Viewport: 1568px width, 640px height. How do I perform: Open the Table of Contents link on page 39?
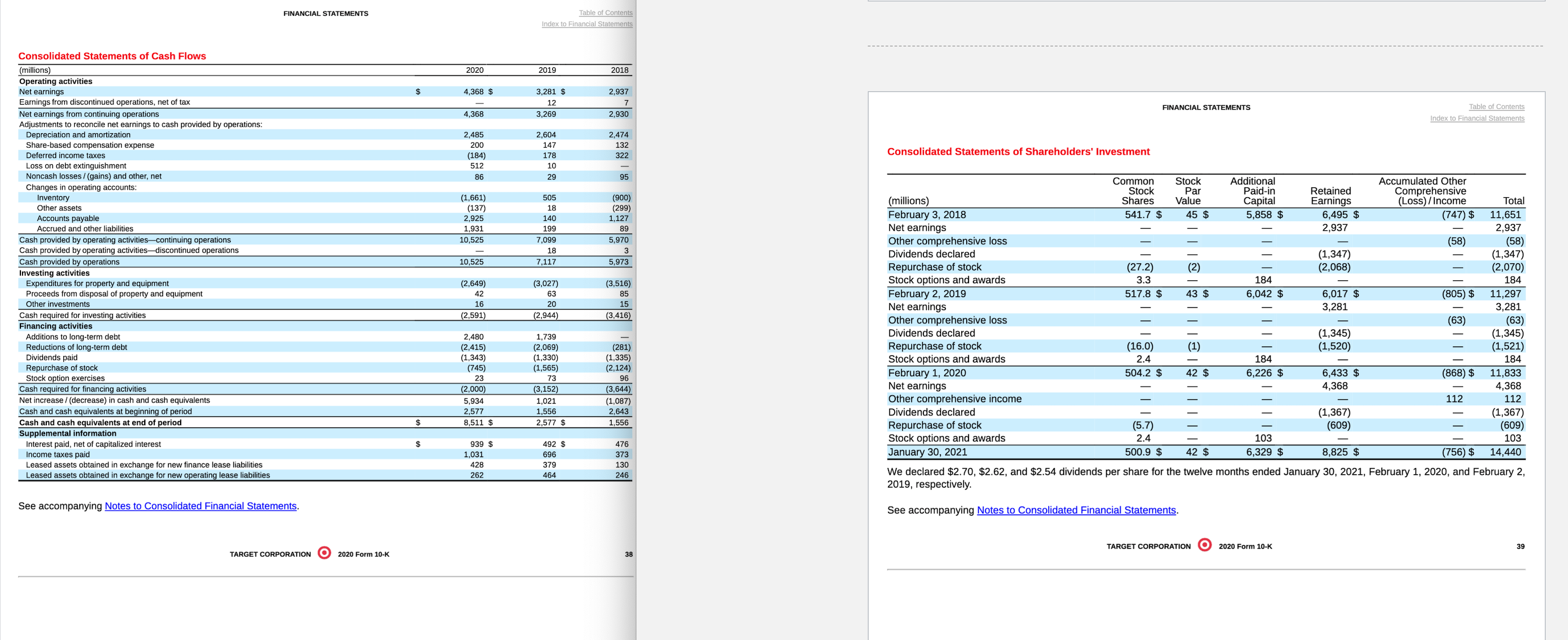coord(1497,106)
